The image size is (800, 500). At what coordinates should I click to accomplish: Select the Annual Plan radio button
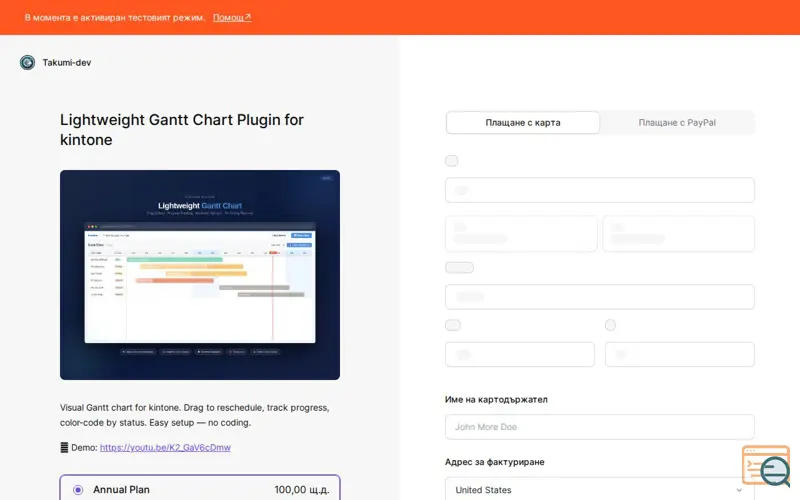[x=78, y=490]
